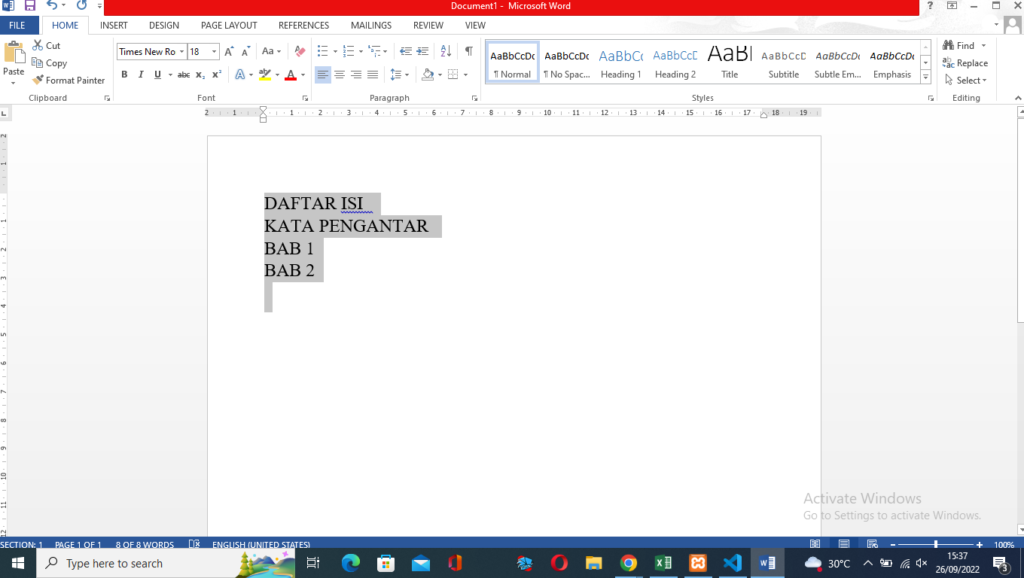Apply bullet list to selected text
The width and height of the screenshot is (1024, 578).
pos(322,51)
